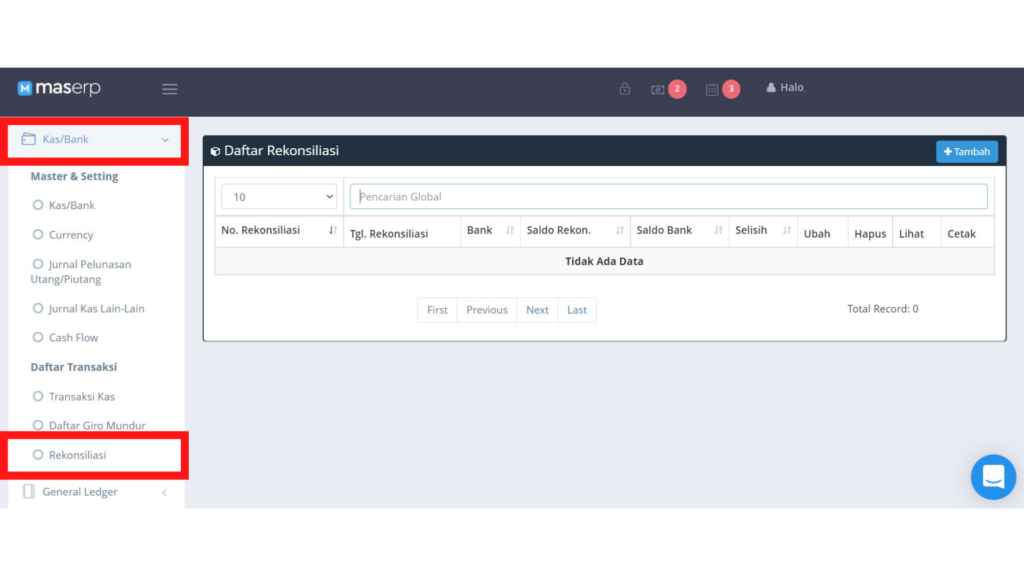Viewport: 1024px width, 576px height.
Task: Sort the Selisih column
Action: (x=787, y=231)
